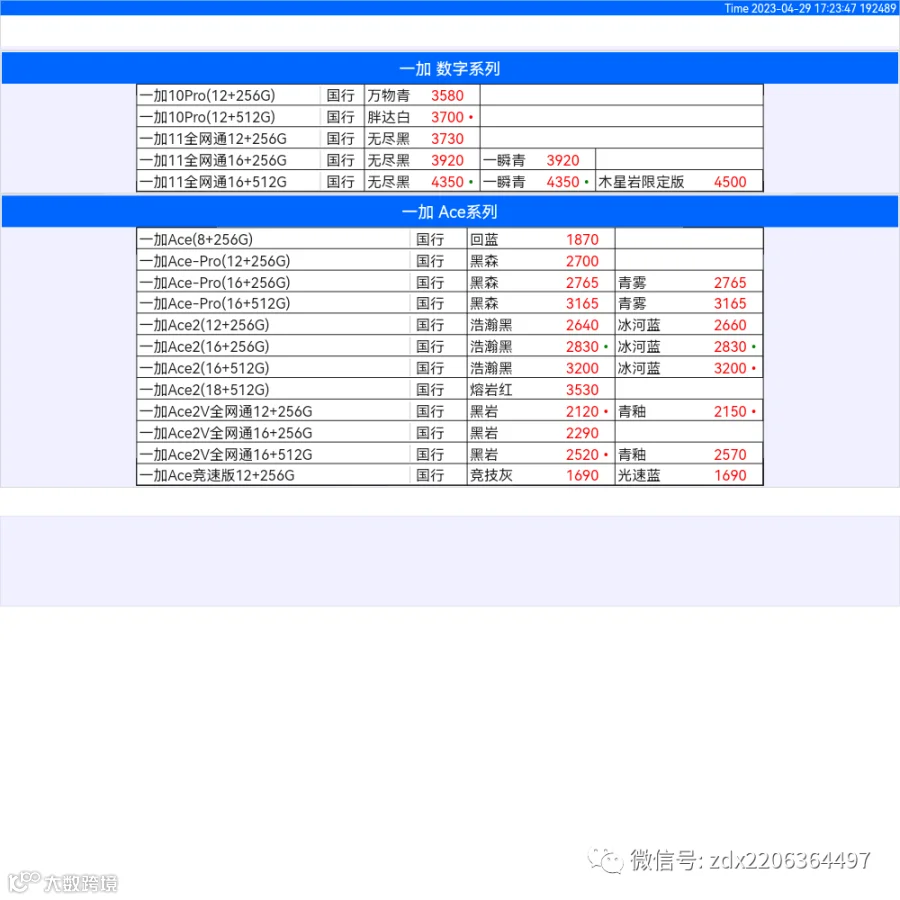Screen dimensions: 900x900
Task: Click the '万物青' color cell
Action: tap(389, 95)
